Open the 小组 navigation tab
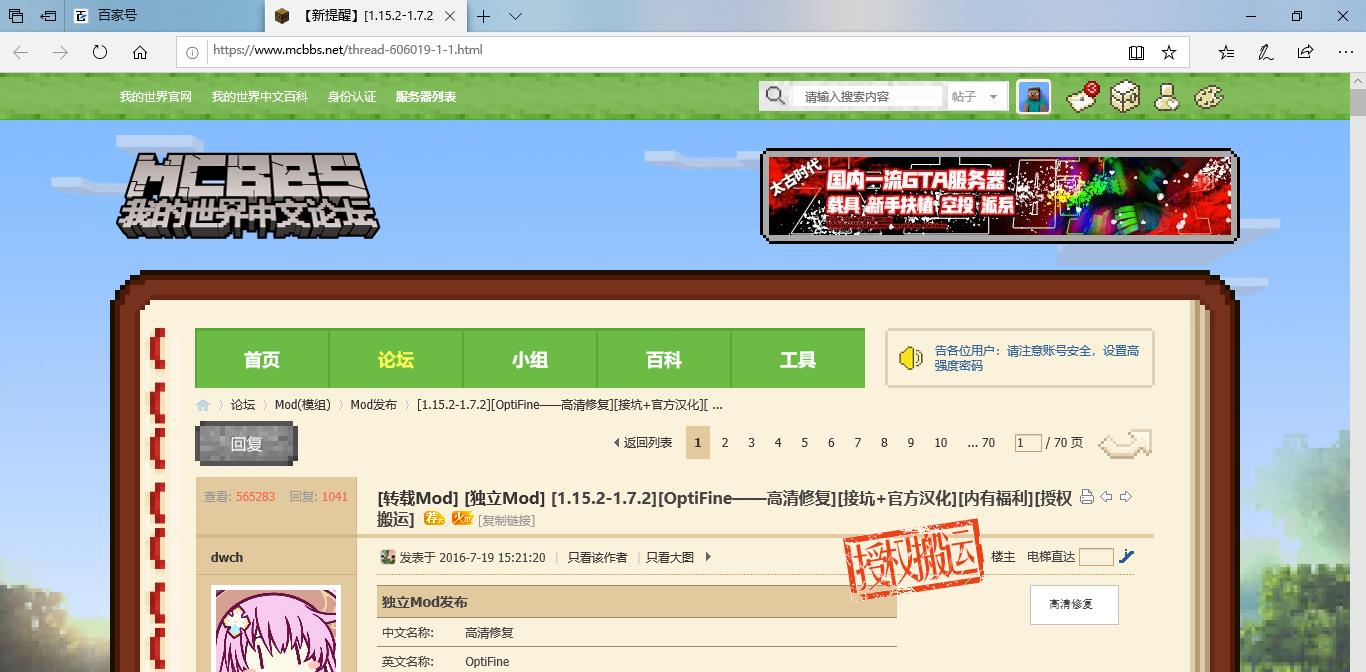1366x672 pixels. click(530, 359)
